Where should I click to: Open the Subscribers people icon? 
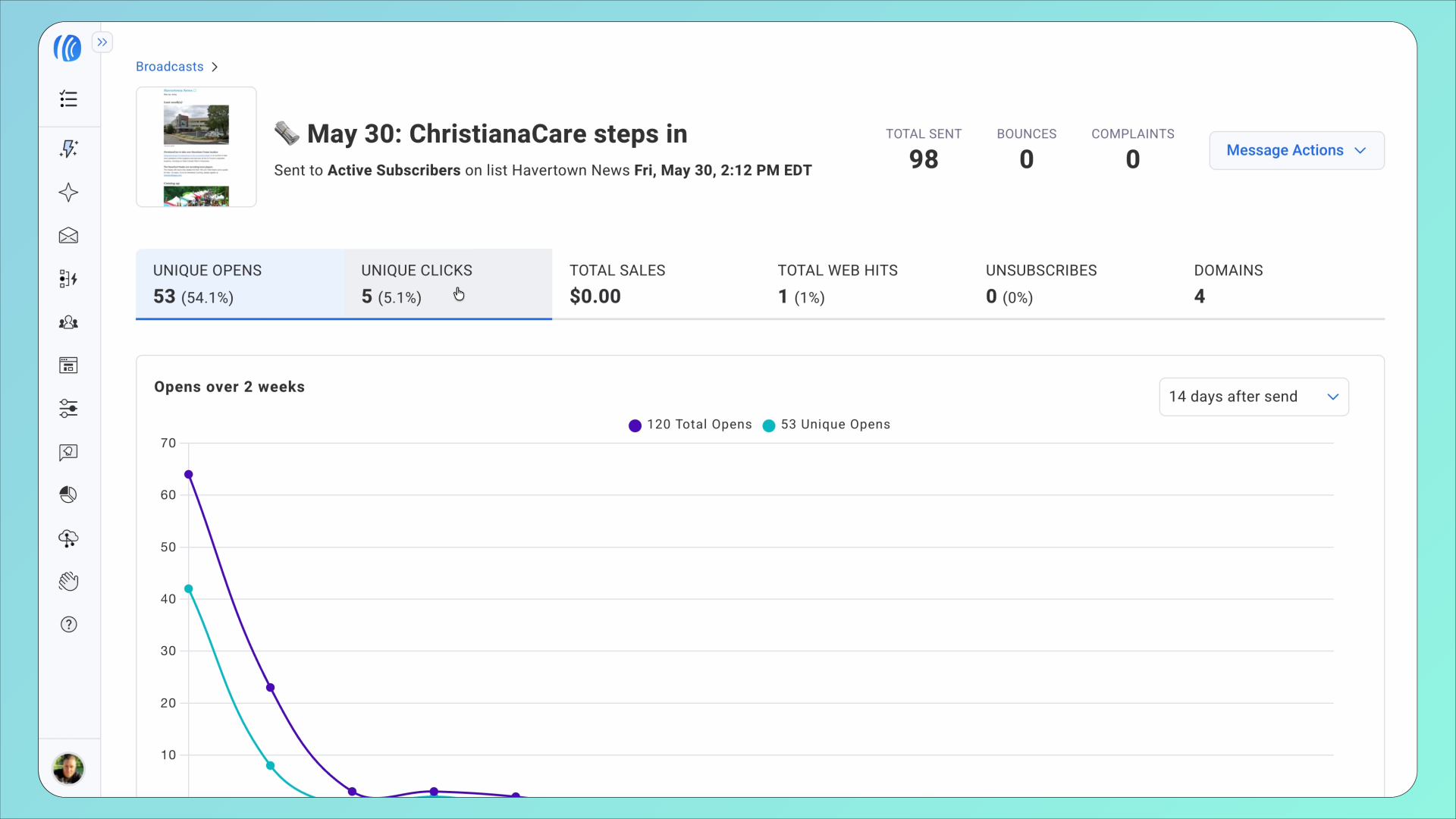[68, 322]
